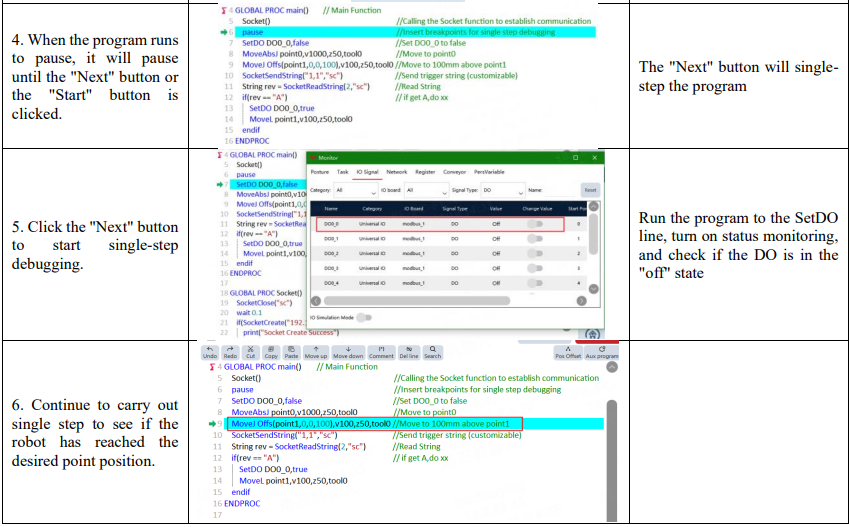The image size is (850, 527).
Task: Open the PersVariable tab
Action: [489, 172]
